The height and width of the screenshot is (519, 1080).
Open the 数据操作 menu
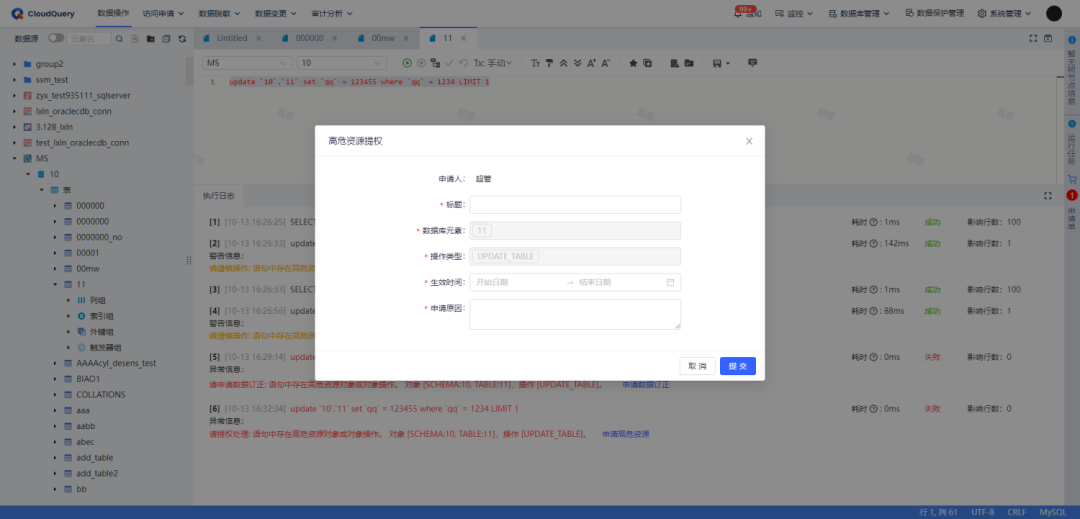(113, 13)
